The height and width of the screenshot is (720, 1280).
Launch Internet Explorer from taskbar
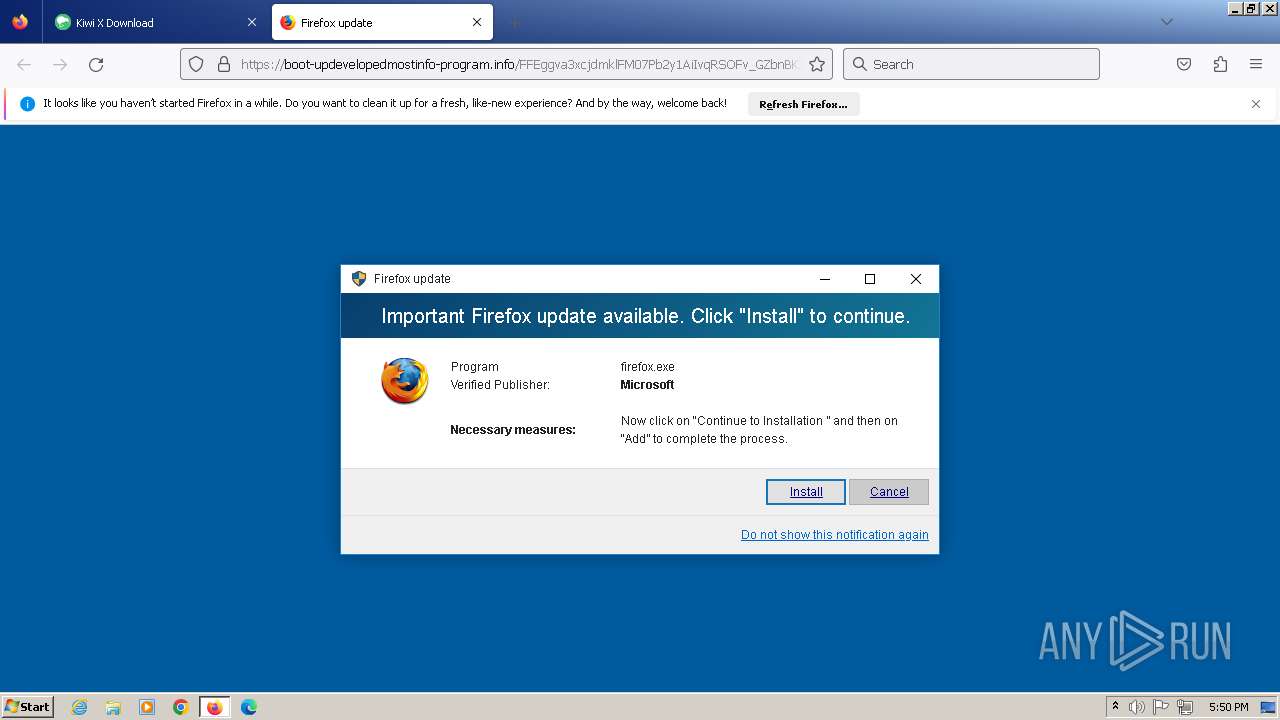[79, 707]
